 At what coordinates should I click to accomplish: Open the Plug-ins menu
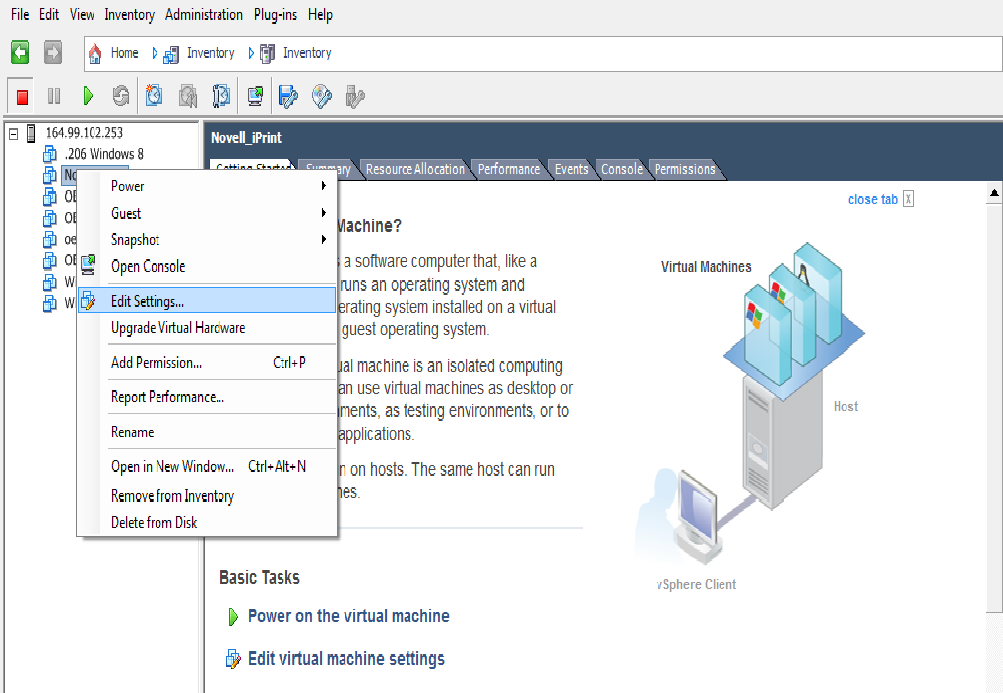coord(275,14)
